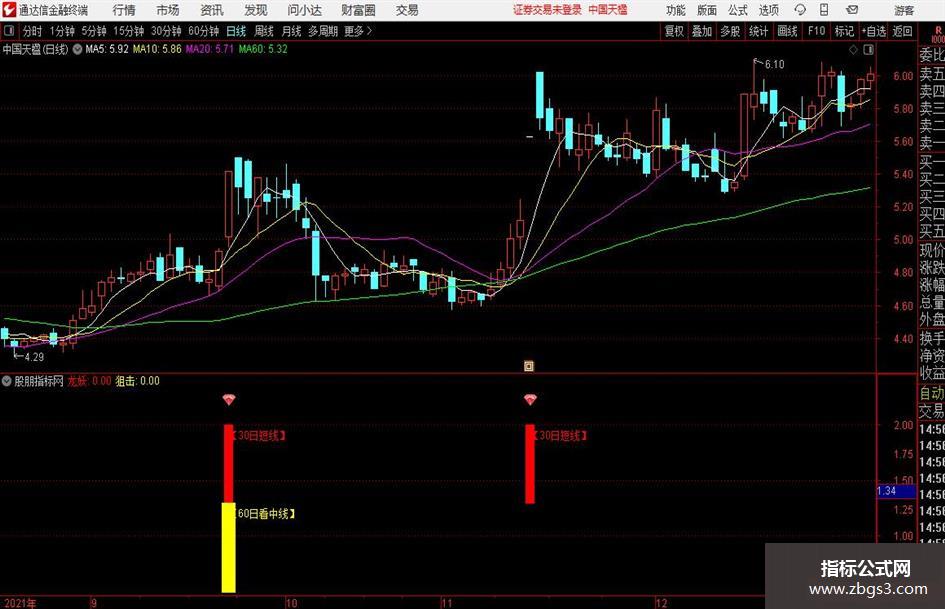Image resolution: width=945 pixels, height=609 pixels.
Task: Click the 统计 statistics button
Action: pos(759,31)
